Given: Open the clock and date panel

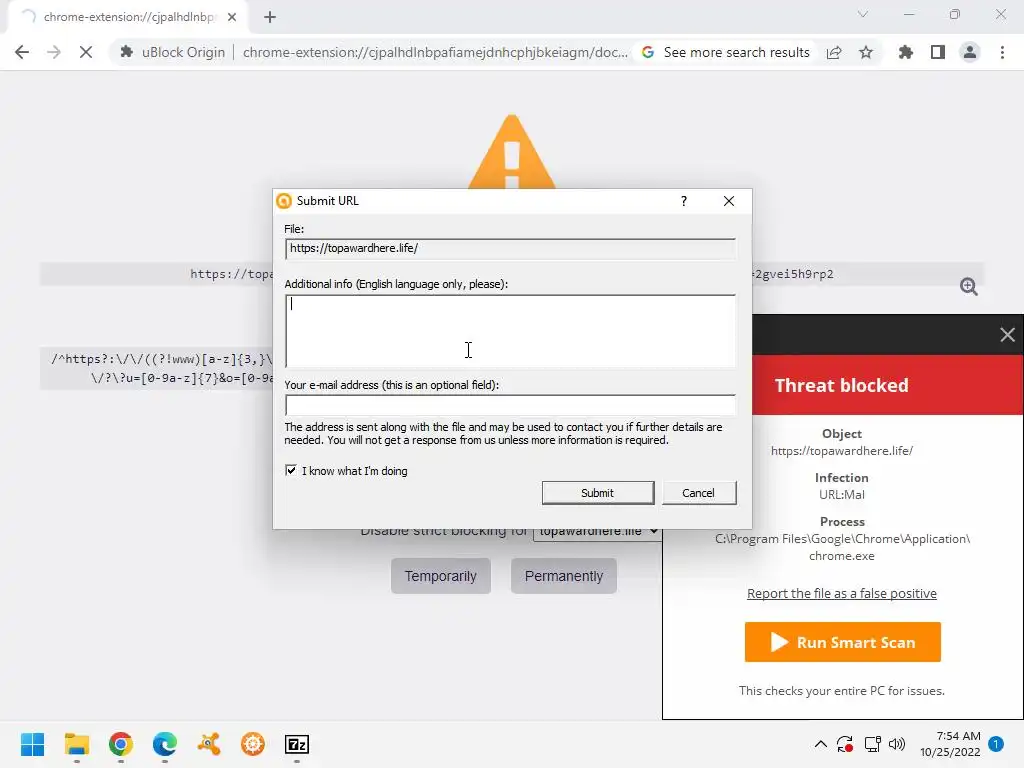Looking at the screenshot, I should tap(950, 744).
